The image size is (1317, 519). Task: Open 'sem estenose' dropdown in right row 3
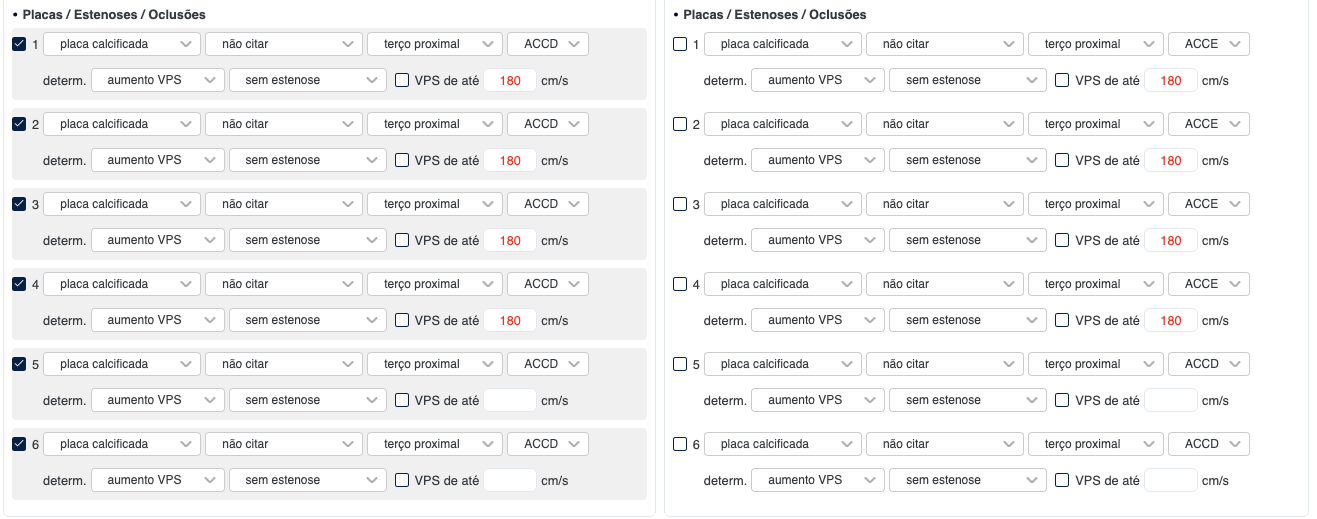point(968,240)
